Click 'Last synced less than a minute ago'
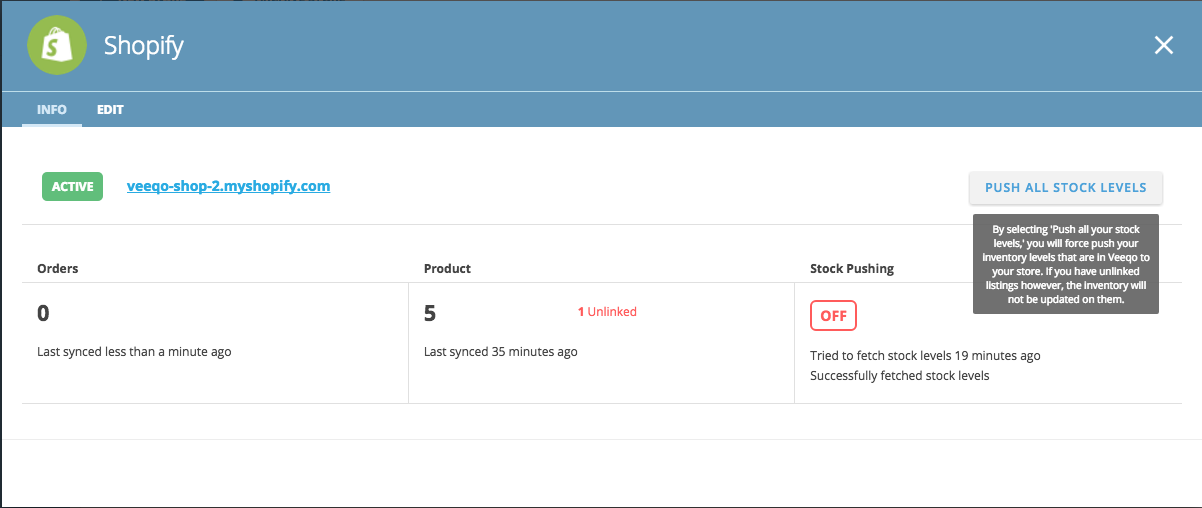Image resolution: width=1202 pixels, height=508 pixels. pyautogui.click(x=134, y=352)
